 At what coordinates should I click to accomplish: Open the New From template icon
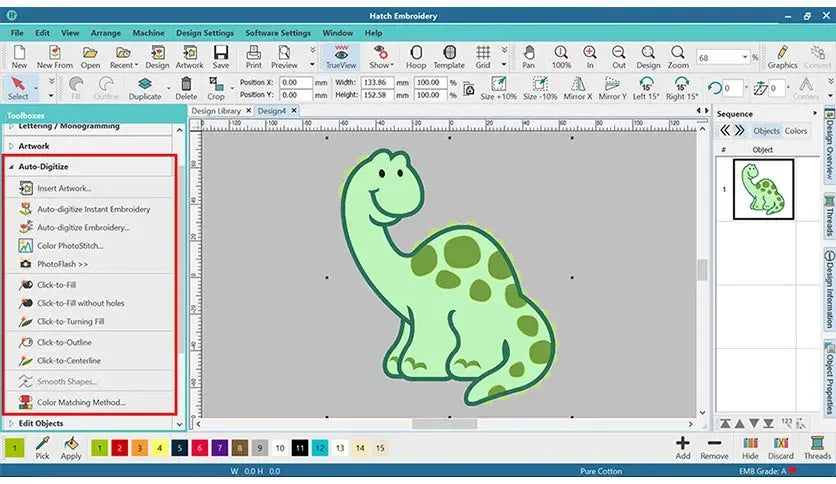(54, 52)
